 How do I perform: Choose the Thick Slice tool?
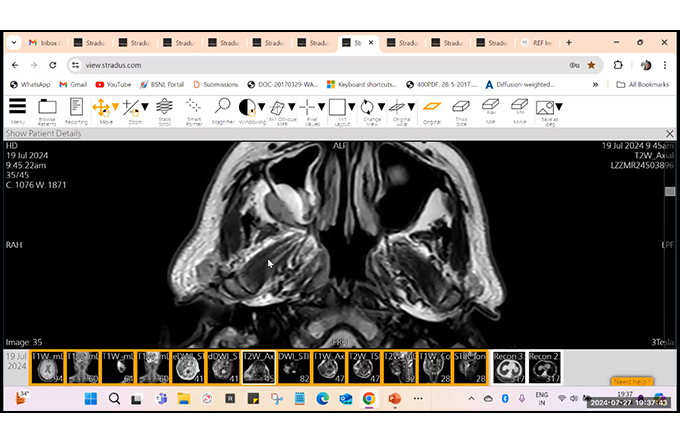coord(461,107)
